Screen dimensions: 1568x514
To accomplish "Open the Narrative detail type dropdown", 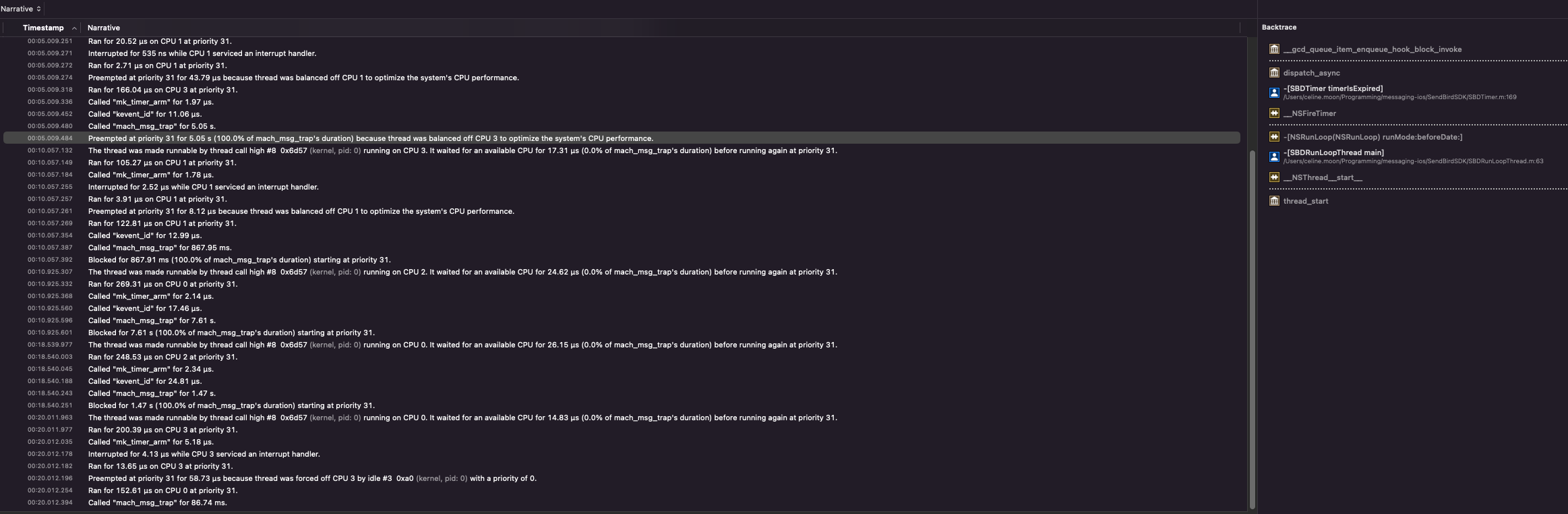I will (21, 9).
